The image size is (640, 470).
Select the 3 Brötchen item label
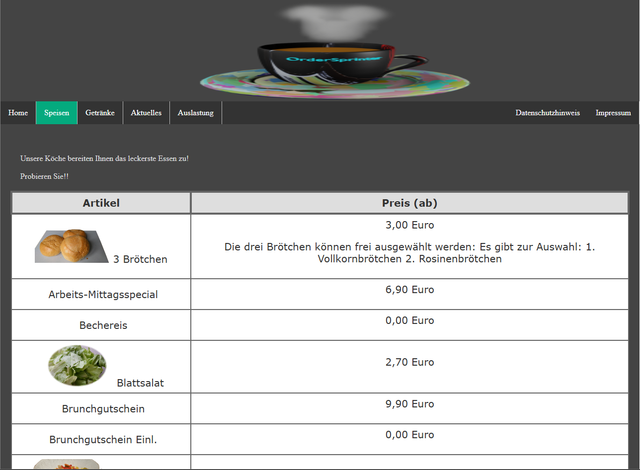[140, 259]
